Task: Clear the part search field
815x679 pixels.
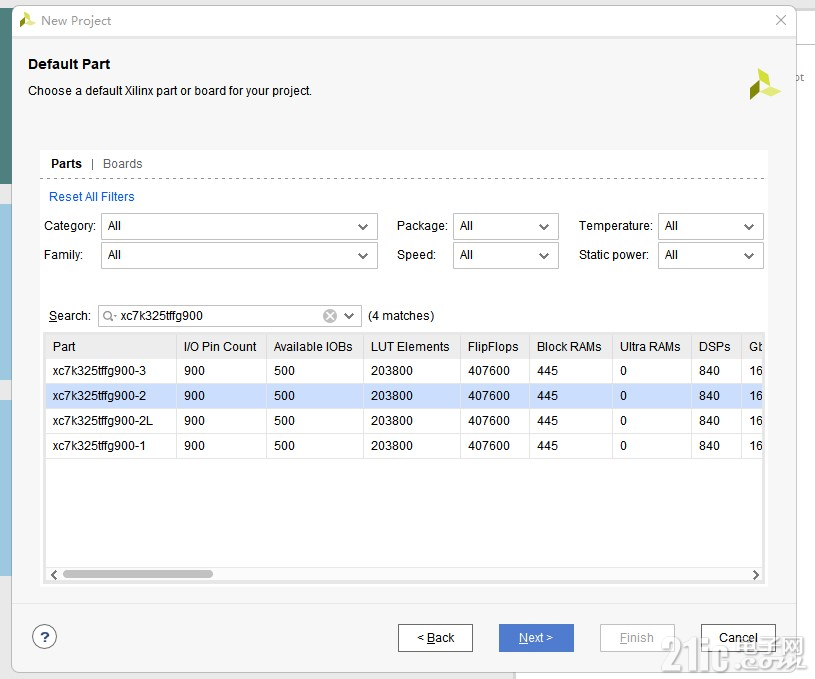Action: tap(330, 316)
